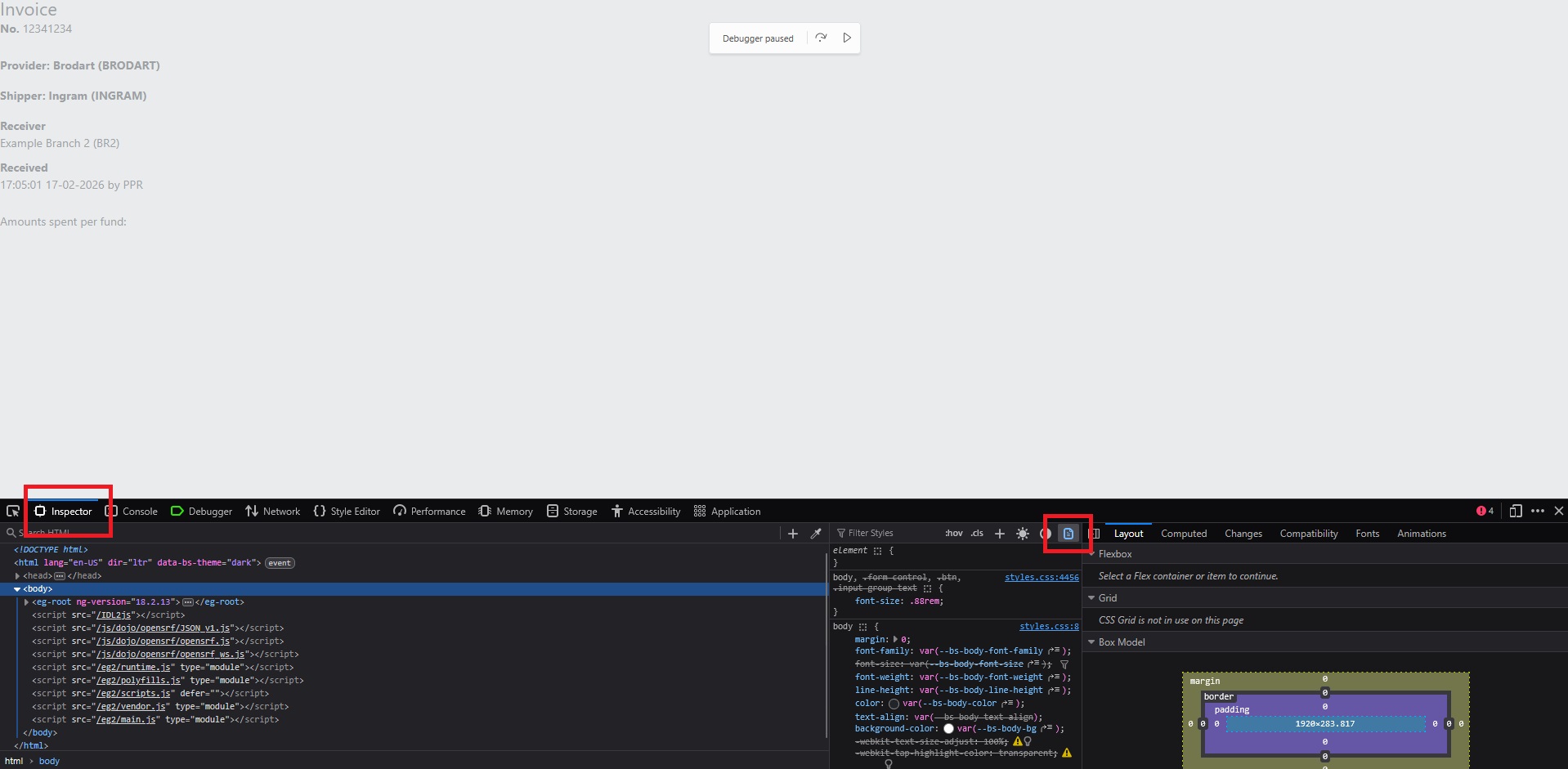Toggle light color scheme simulation sun icon
Screen dimensions: 1568x769
1022,534
